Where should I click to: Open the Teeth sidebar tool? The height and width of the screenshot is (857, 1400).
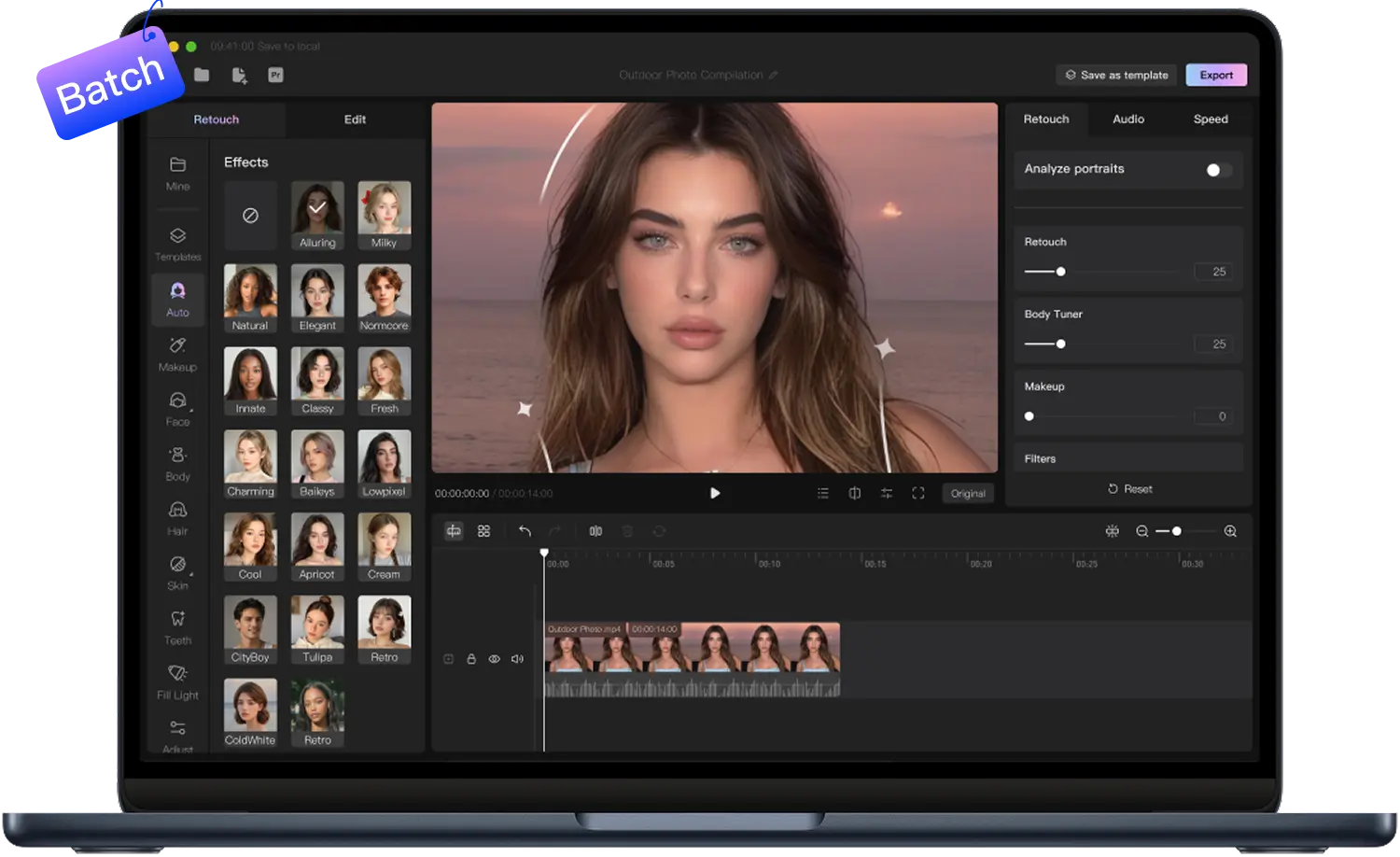(x=177, y=628)
